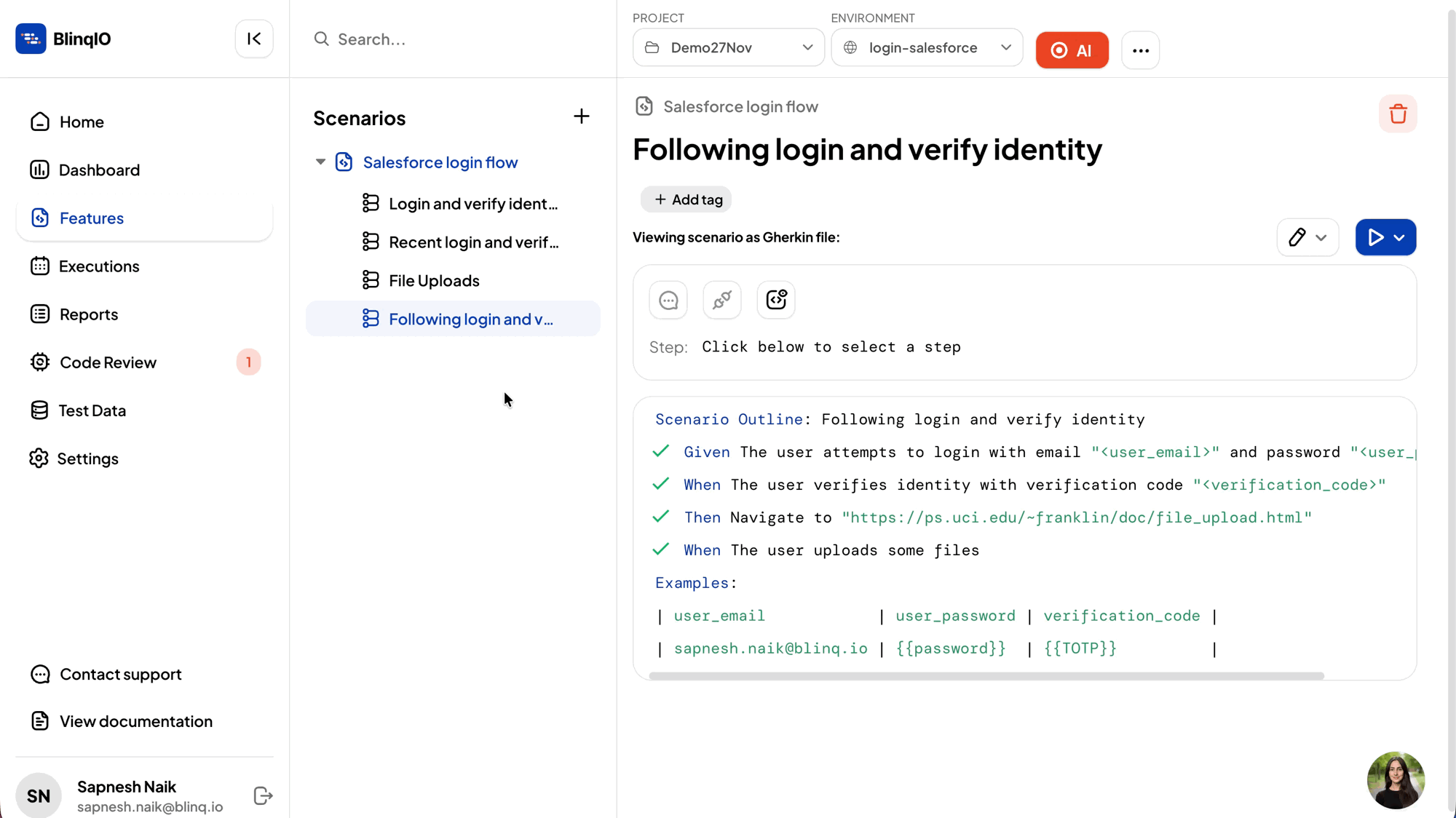The image size is (1456, 818).
Task: Click the link/connector step icon
Action: pos(721,300)
